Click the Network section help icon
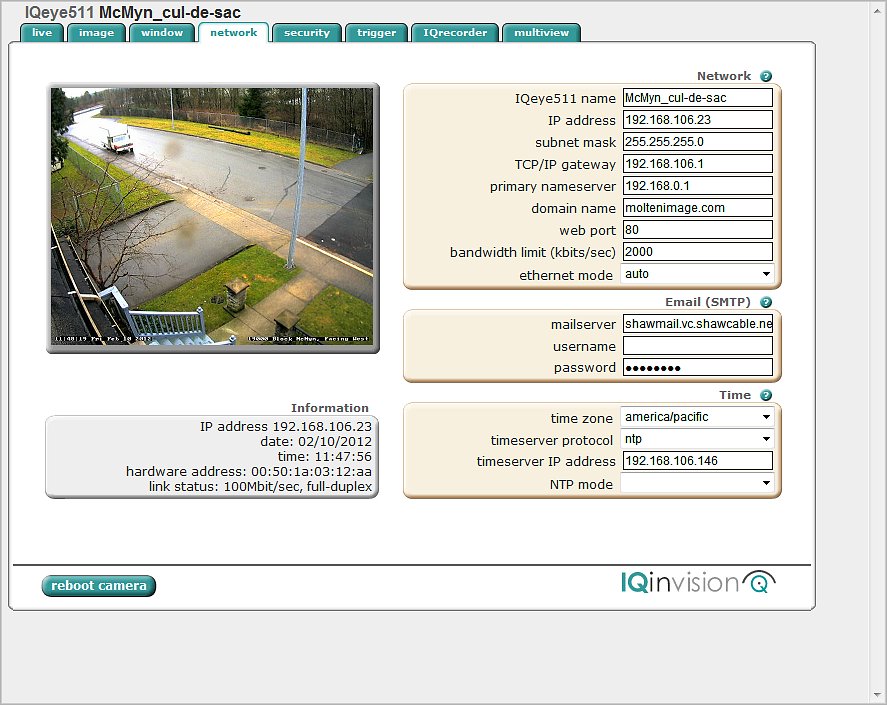 point(766,76)
